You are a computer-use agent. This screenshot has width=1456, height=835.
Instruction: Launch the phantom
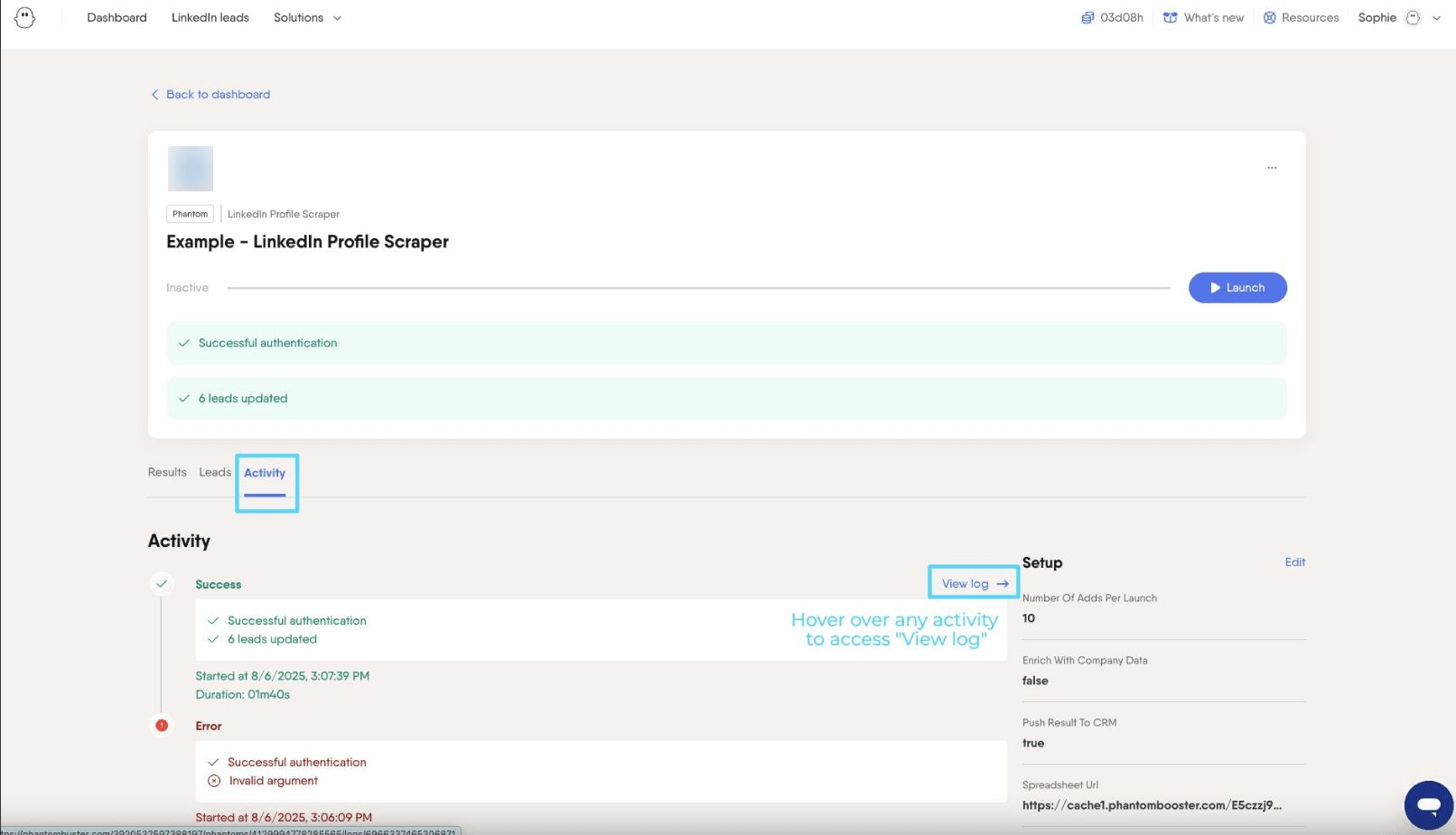[1237, 288]
